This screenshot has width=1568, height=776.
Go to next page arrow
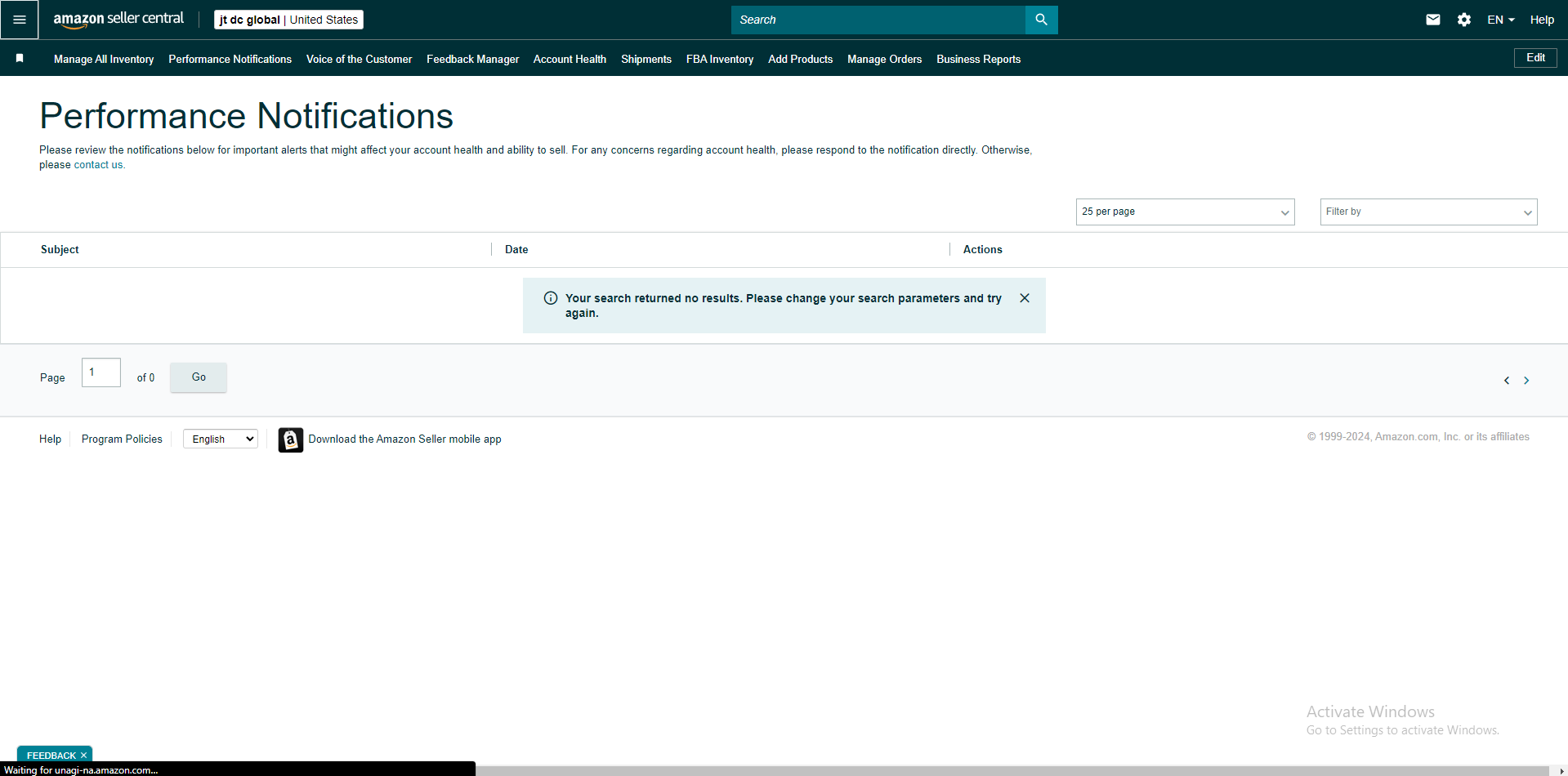click(1526, 381)
